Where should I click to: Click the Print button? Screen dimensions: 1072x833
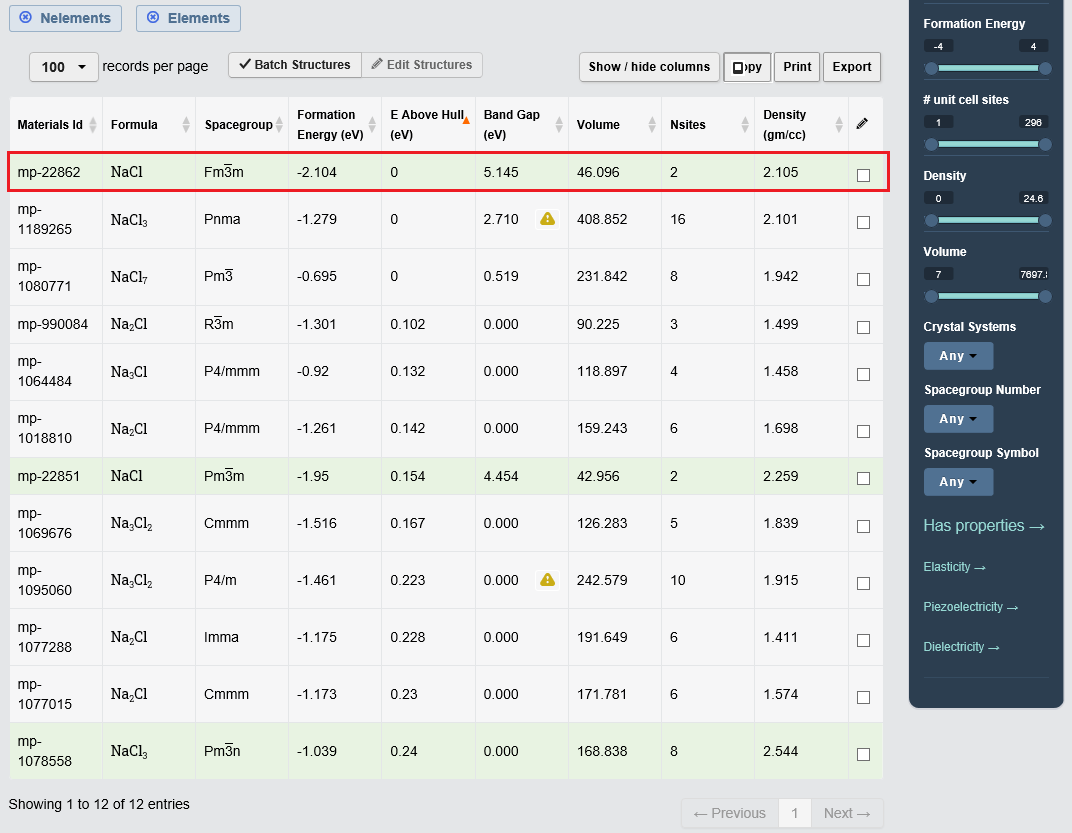(796, 67)
